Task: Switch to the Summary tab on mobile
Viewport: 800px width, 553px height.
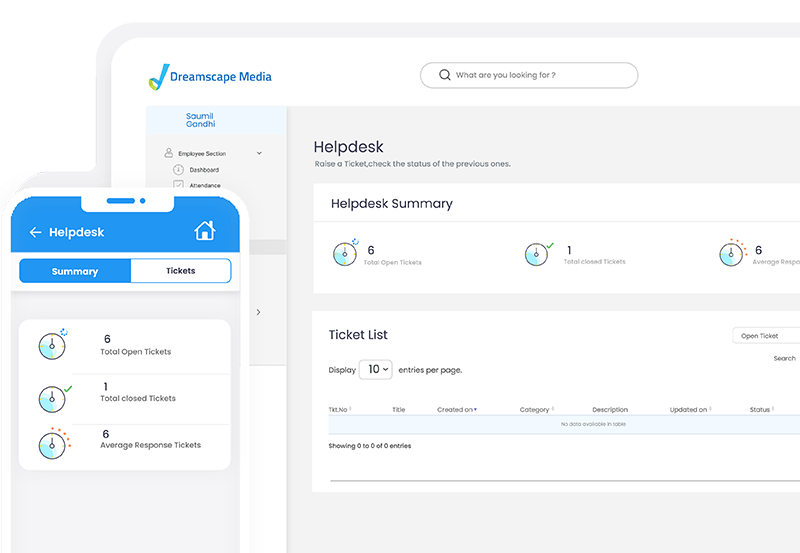Action: [x=75, y=271]
